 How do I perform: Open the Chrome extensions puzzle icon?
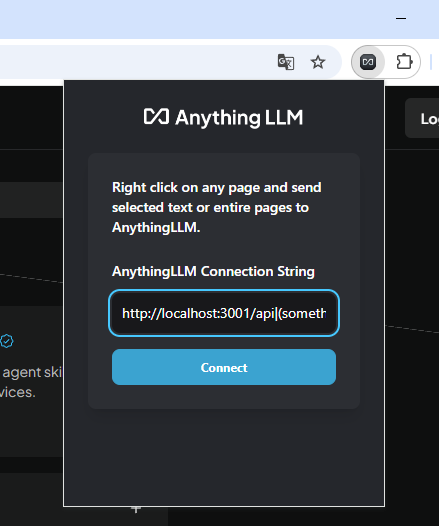click(404, 62)
